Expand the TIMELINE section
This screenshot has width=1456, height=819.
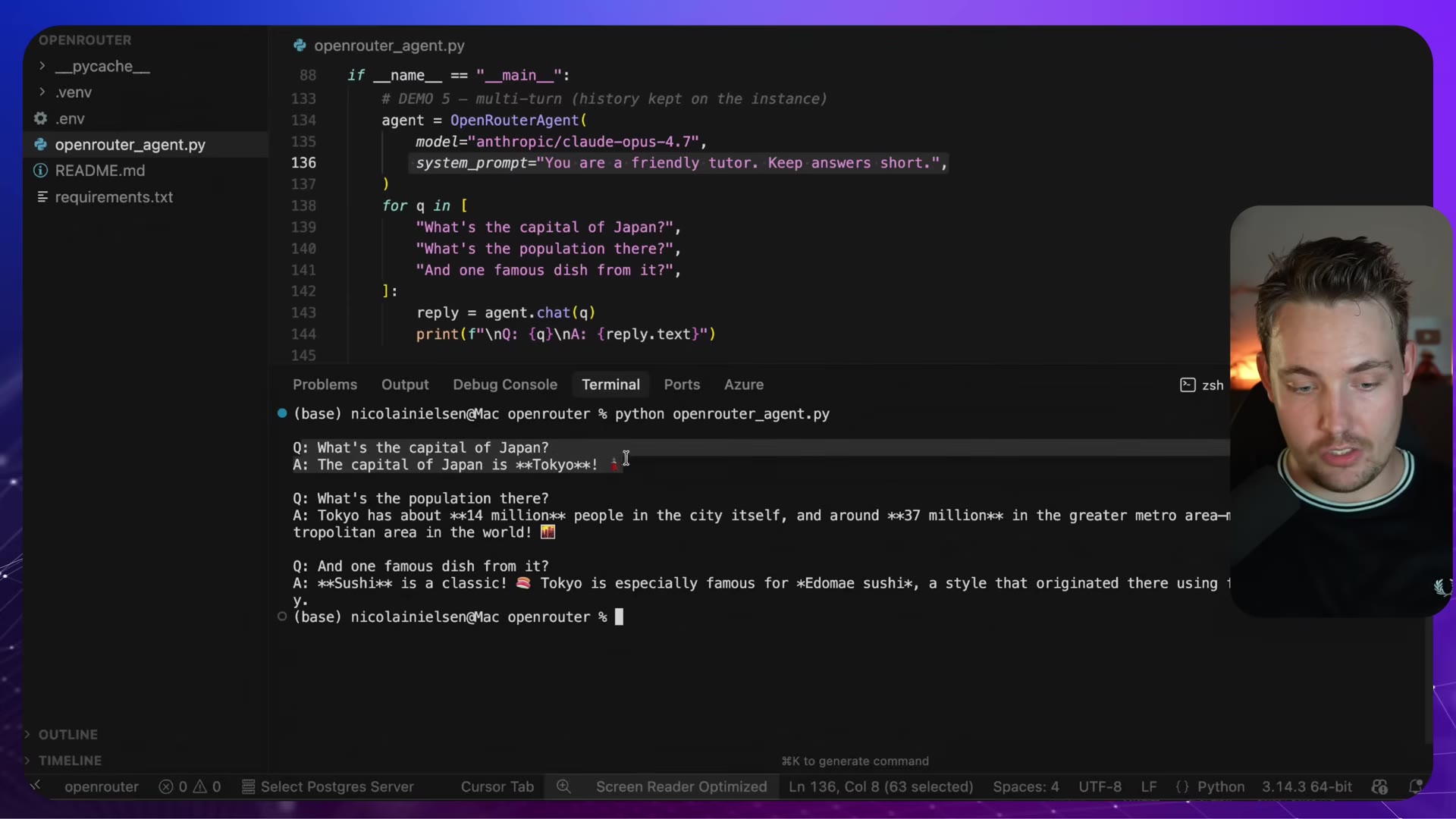pyautogui.click(x=70, y=760)
